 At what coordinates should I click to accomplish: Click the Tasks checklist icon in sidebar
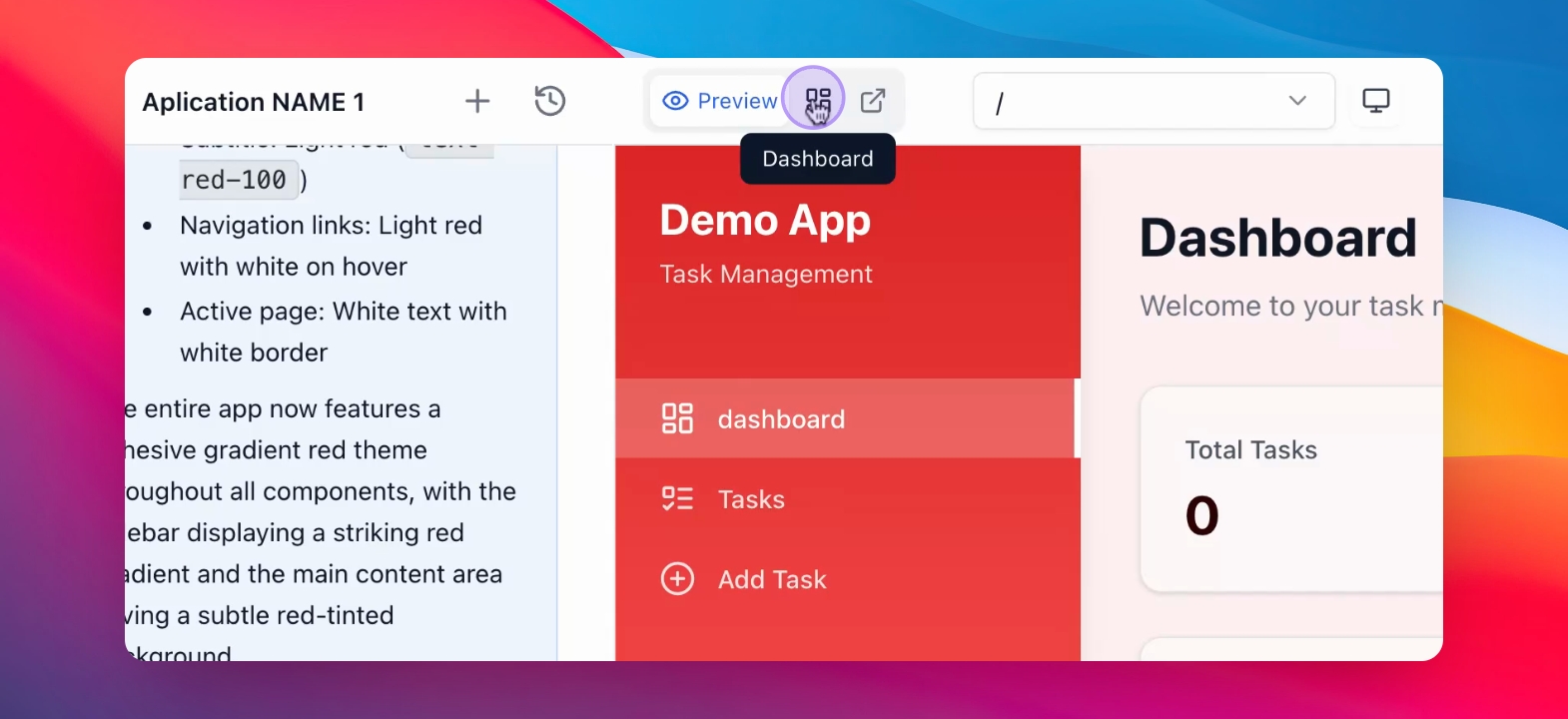pyautogui.click(x=677, y=498)
